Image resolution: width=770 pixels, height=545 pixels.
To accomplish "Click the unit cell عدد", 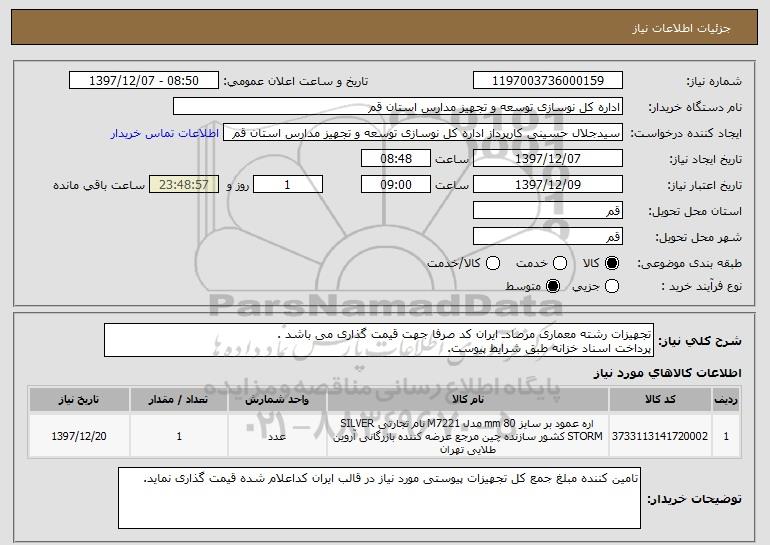I will [x=277, y=436].
